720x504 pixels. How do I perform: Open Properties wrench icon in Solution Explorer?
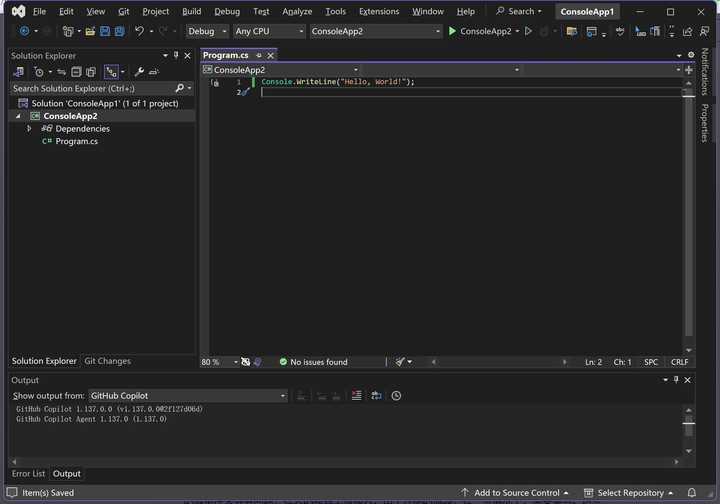(x=139, y=72)
